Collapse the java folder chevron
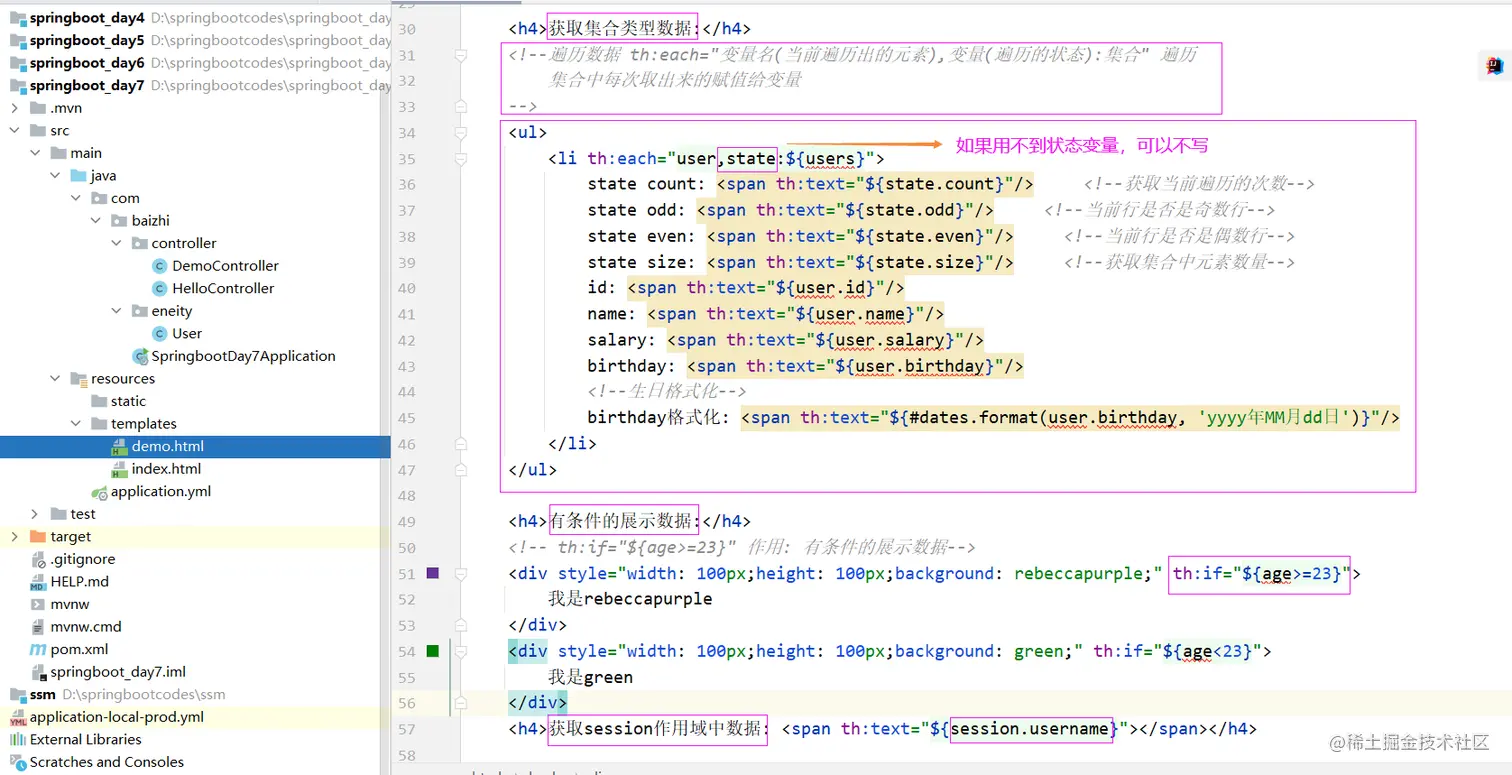The width and height of the screenshot is (1512, 775). point(56,175)
